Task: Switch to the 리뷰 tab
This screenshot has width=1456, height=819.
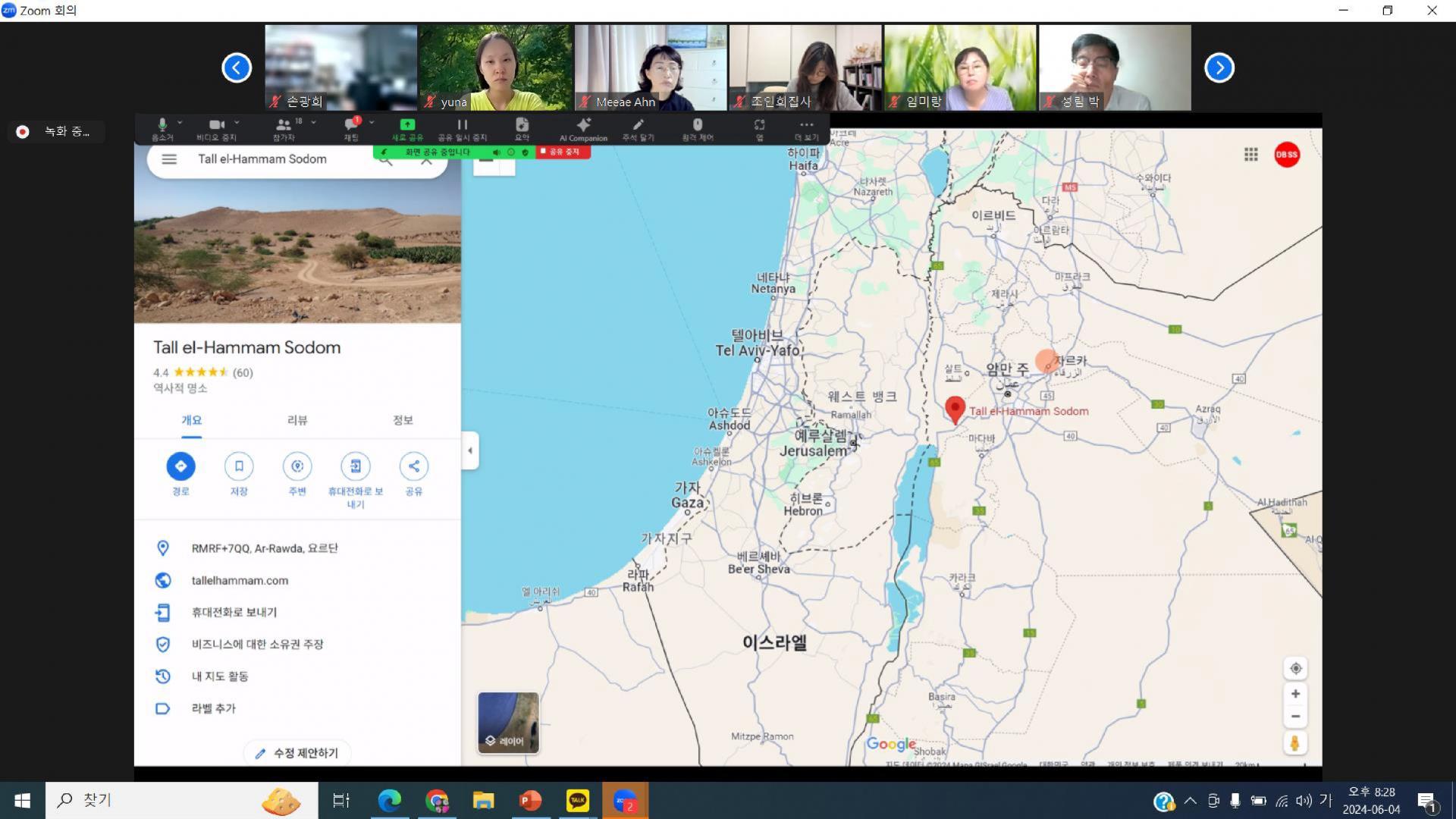Action: pos(297,420)
